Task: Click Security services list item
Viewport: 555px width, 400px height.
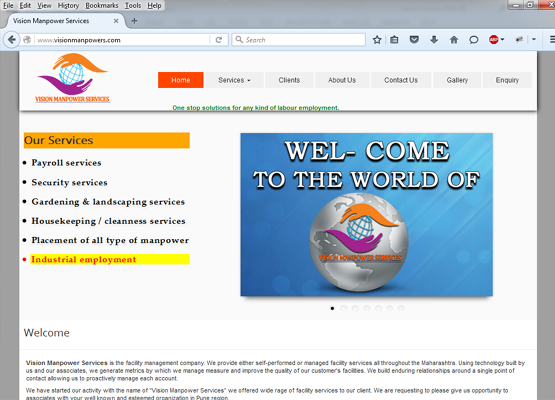Action: click(x=69, y=182)
